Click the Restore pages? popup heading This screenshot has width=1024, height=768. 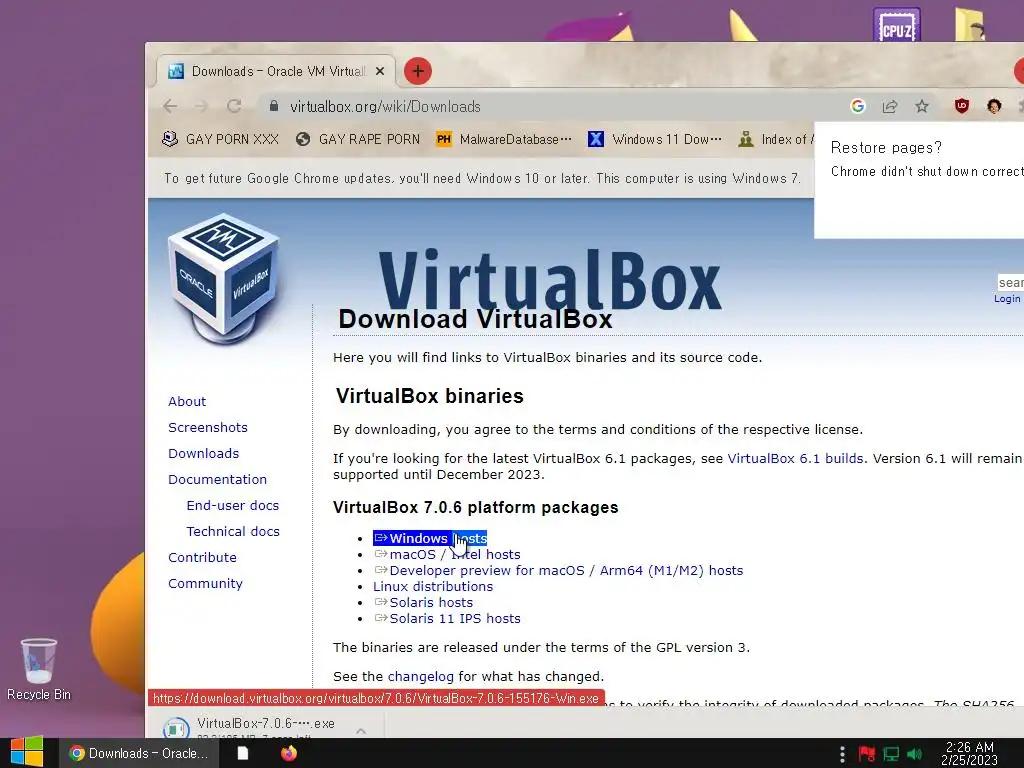click(886, 148)
